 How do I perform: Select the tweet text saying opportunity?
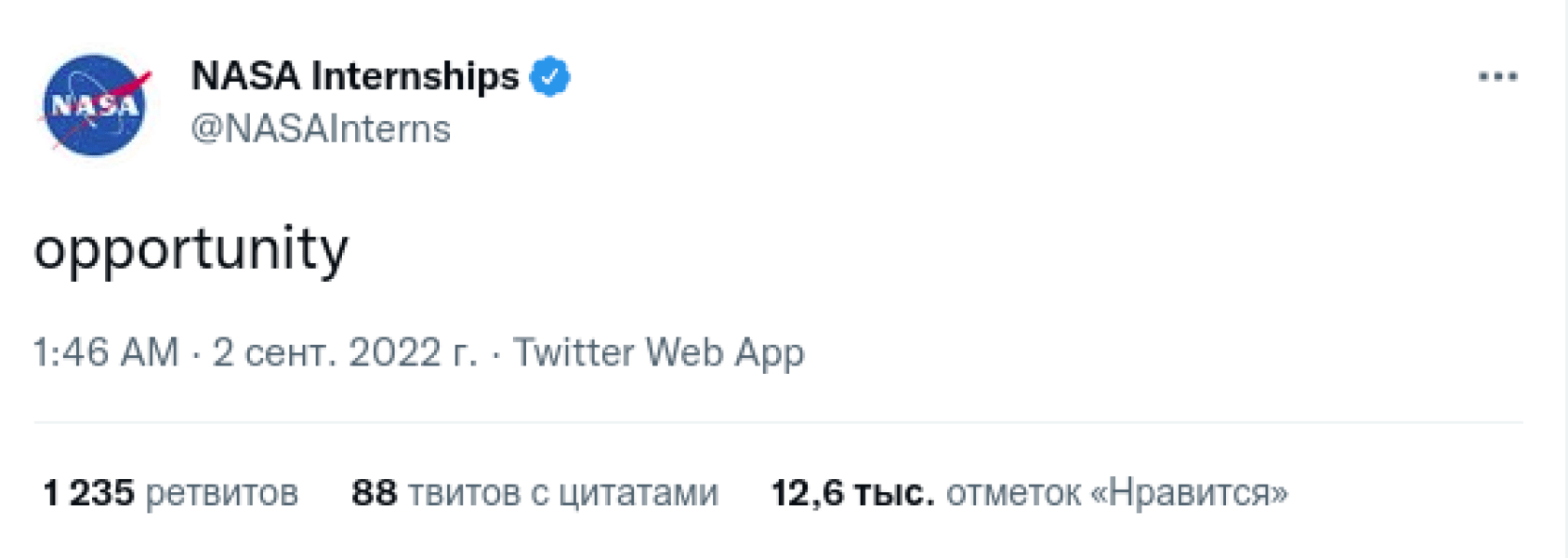(191, 247)
